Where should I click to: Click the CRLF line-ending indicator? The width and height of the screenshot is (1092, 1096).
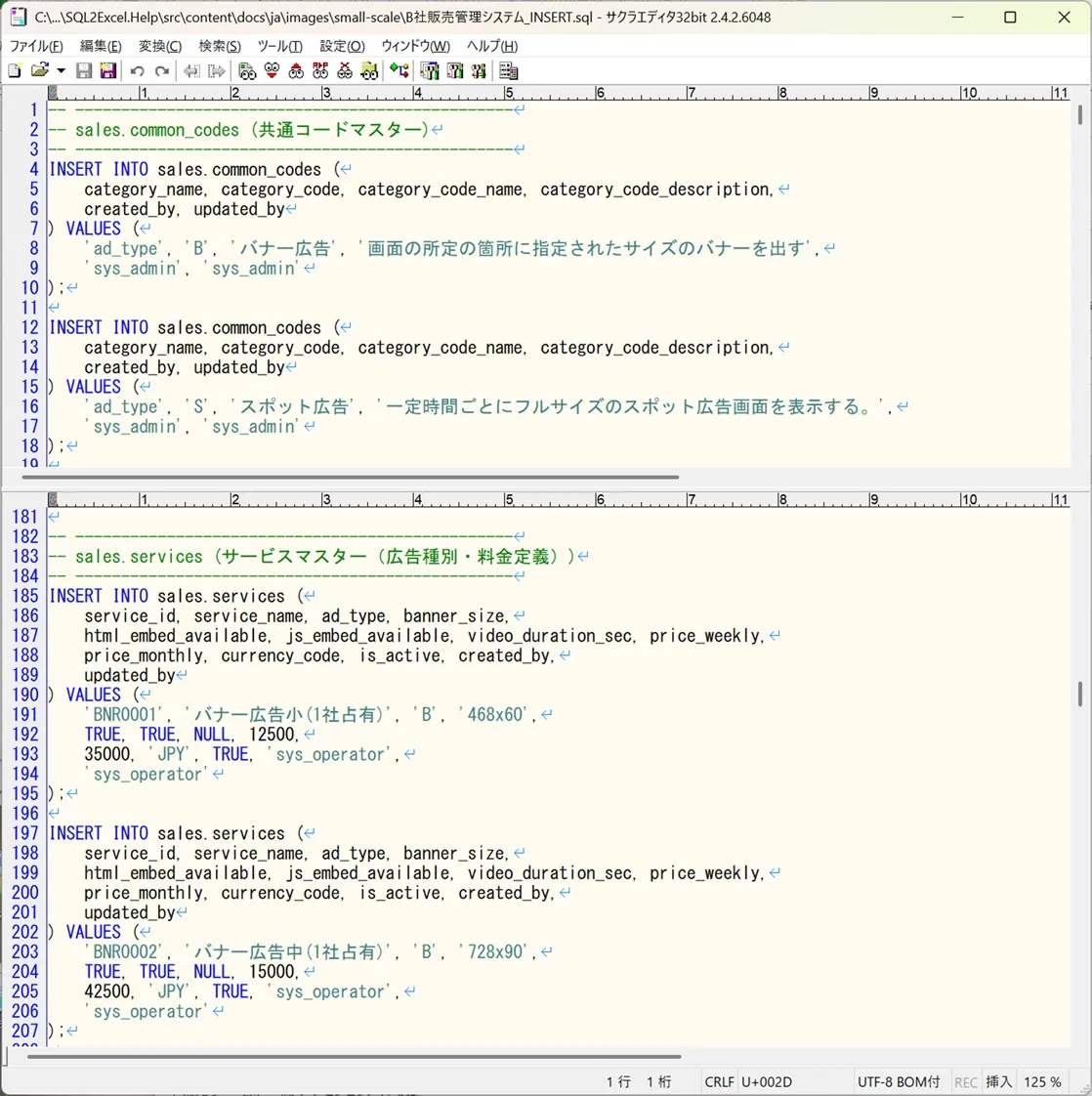tap(719, 1081)
